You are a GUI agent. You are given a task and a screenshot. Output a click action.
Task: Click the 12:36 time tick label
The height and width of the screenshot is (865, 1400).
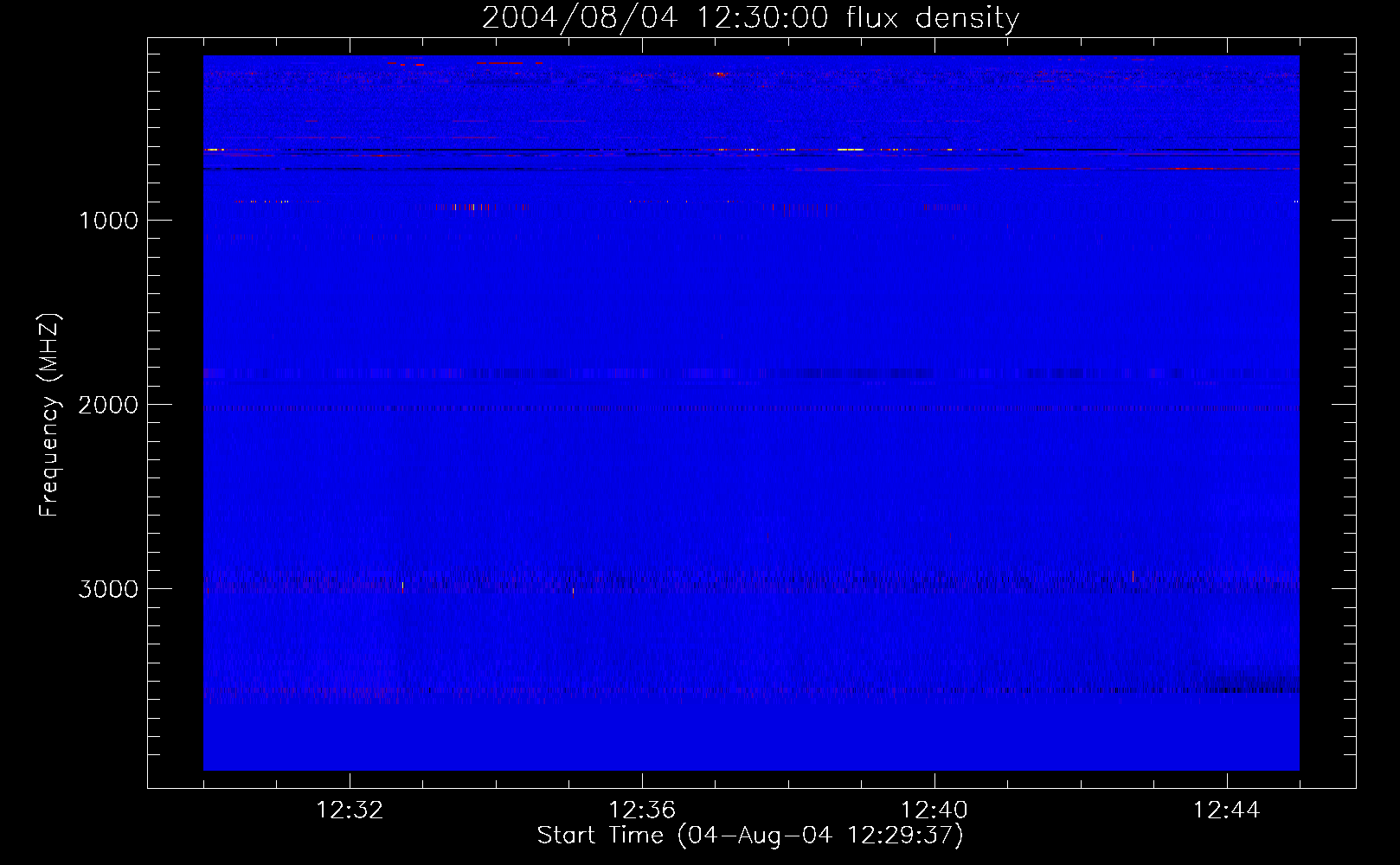[x=642, y=811]
